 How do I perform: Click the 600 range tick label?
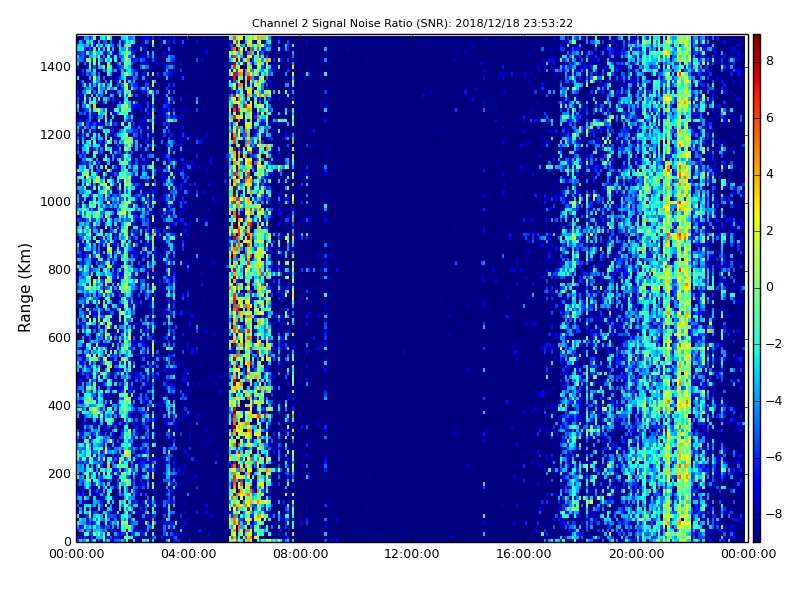point(59,338)
